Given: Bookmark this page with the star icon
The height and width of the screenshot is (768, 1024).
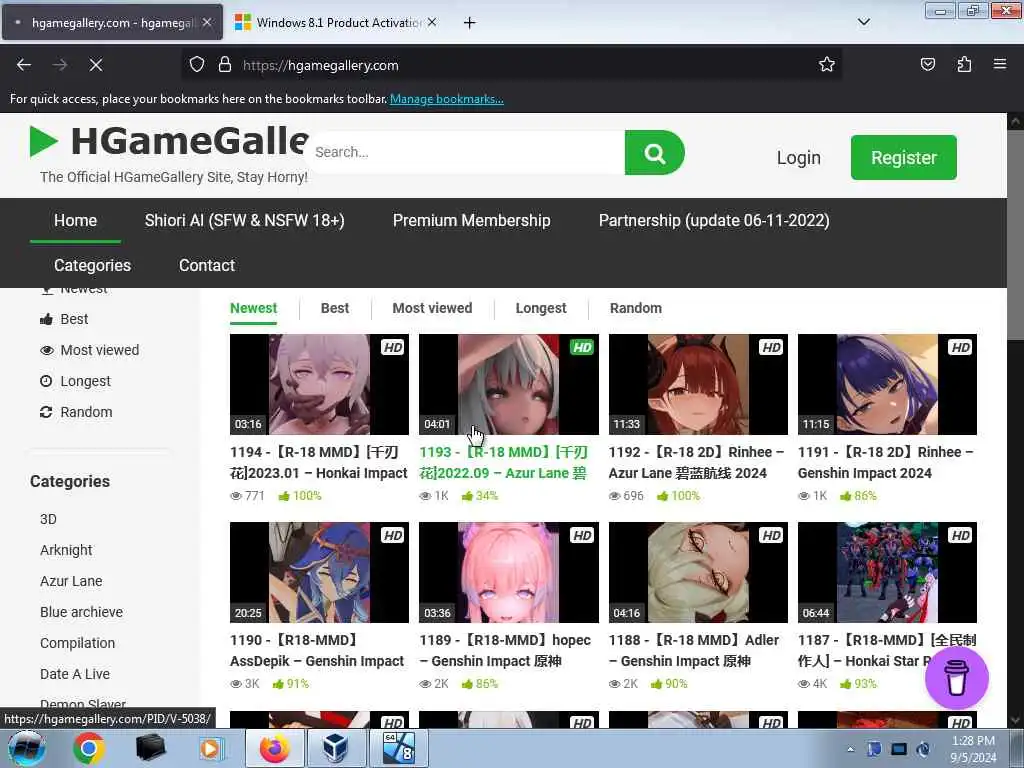Looking at the screenshot, I should [x=827, y=64].
